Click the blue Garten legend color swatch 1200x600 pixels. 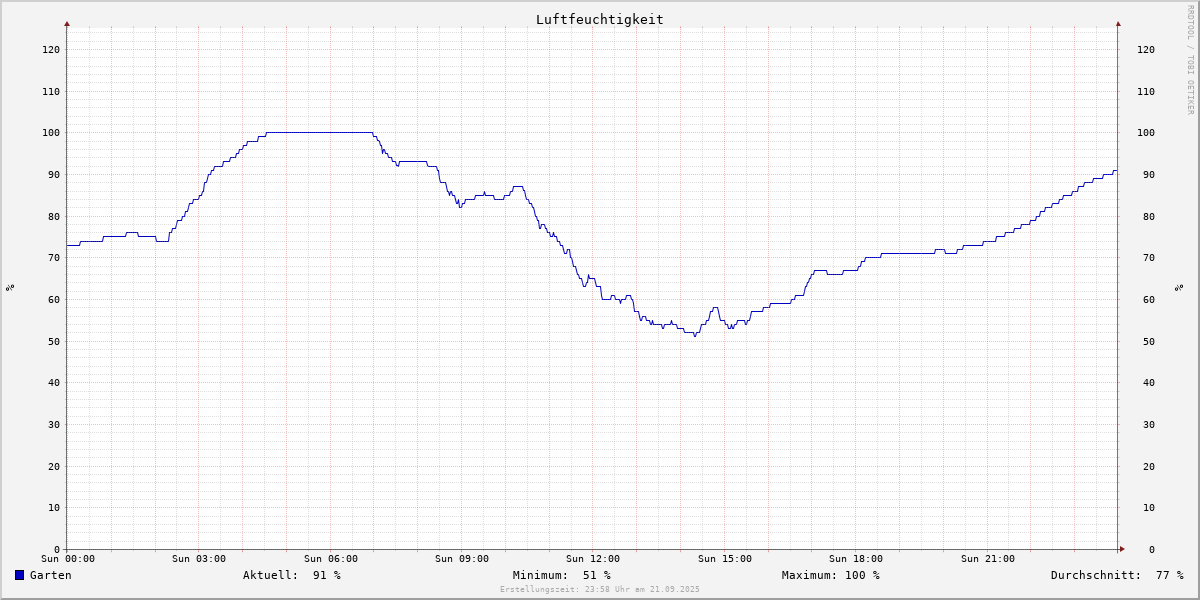[x=19, y=575]
